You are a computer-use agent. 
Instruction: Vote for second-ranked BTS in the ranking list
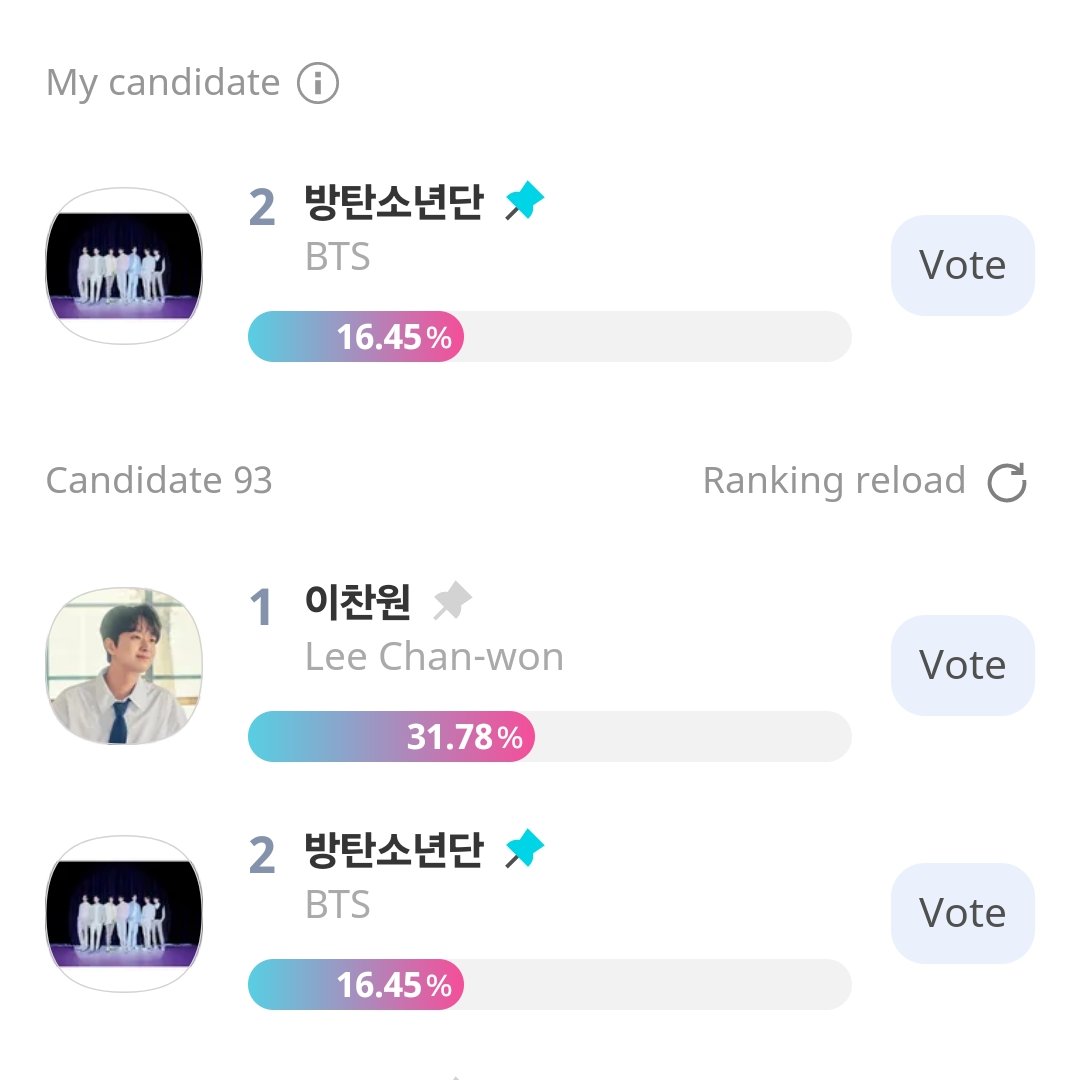coord(962,913)
